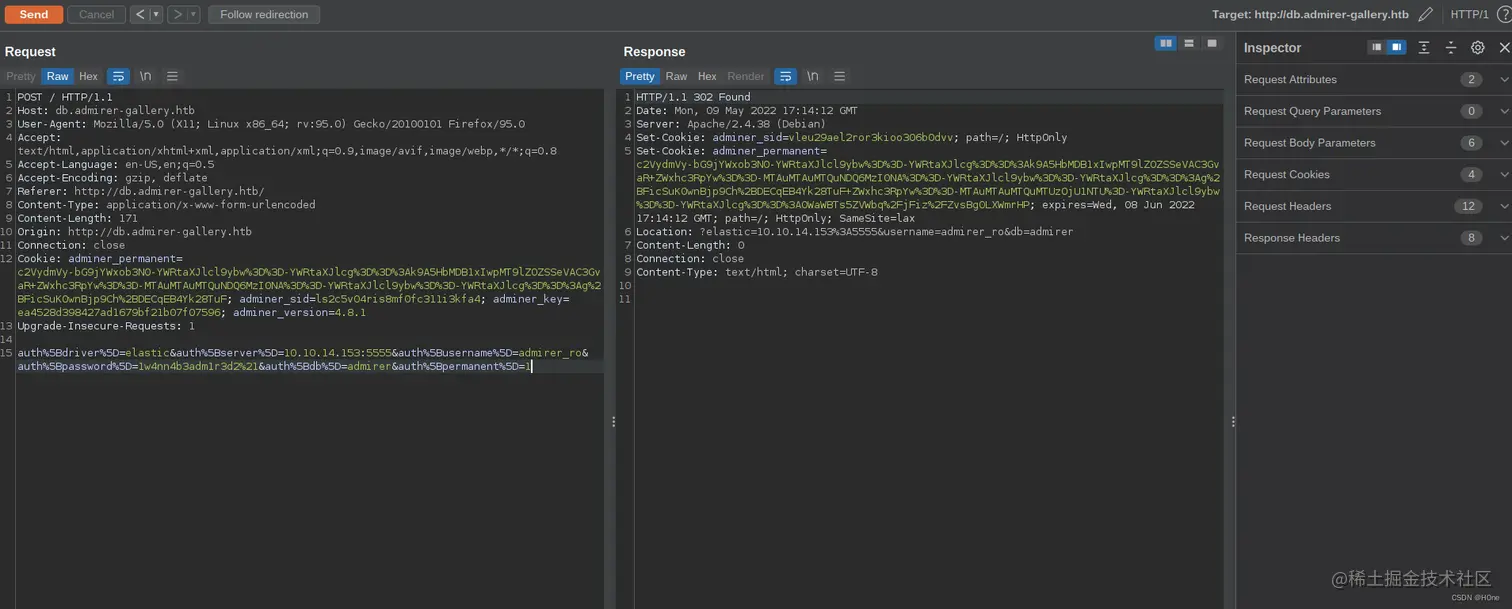Open Request panel hamburger options menu
Viewport: 1512px width, 609px height.
[172, 76]
